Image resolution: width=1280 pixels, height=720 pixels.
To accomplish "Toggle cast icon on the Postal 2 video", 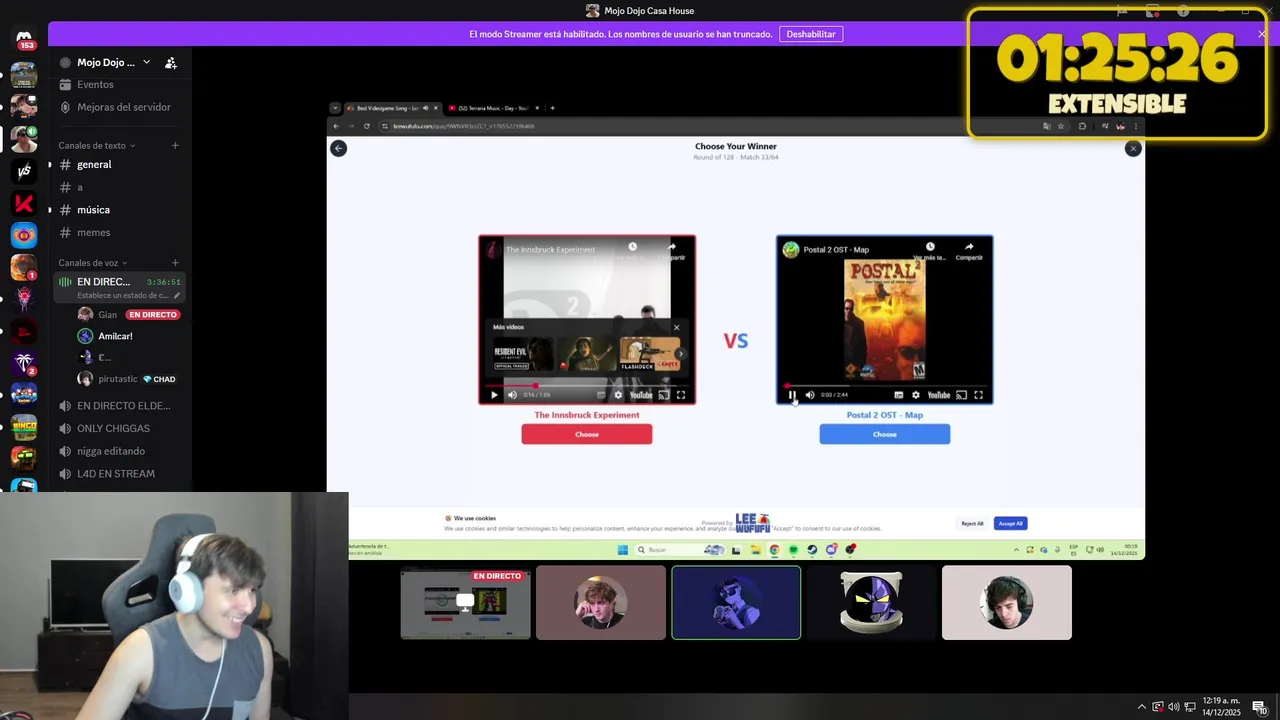I will click(x=961, y=395).
